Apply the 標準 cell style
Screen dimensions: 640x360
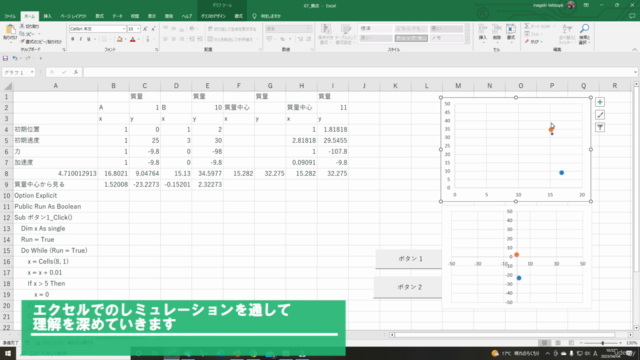pos(375,29)
